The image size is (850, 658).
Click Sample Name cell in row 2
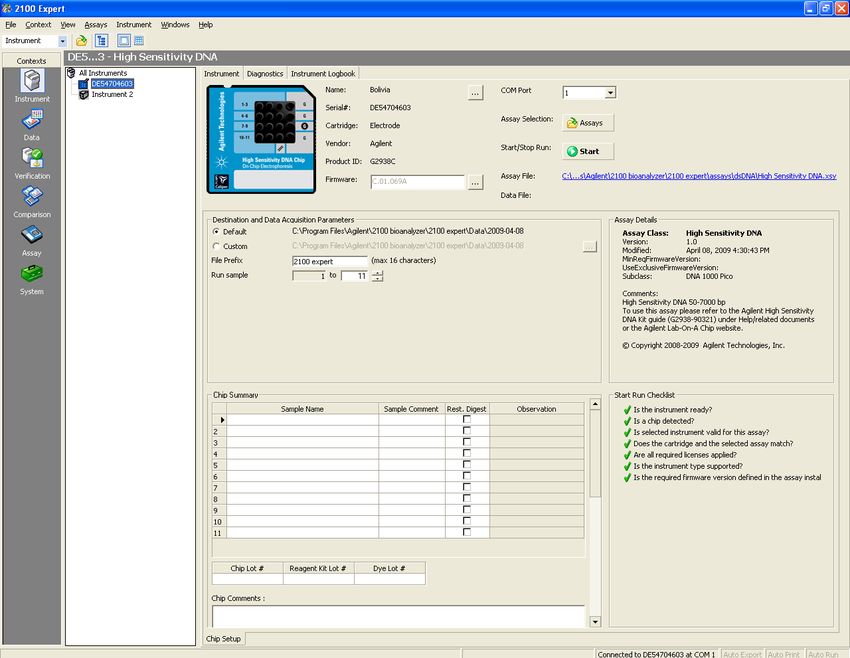302,431
